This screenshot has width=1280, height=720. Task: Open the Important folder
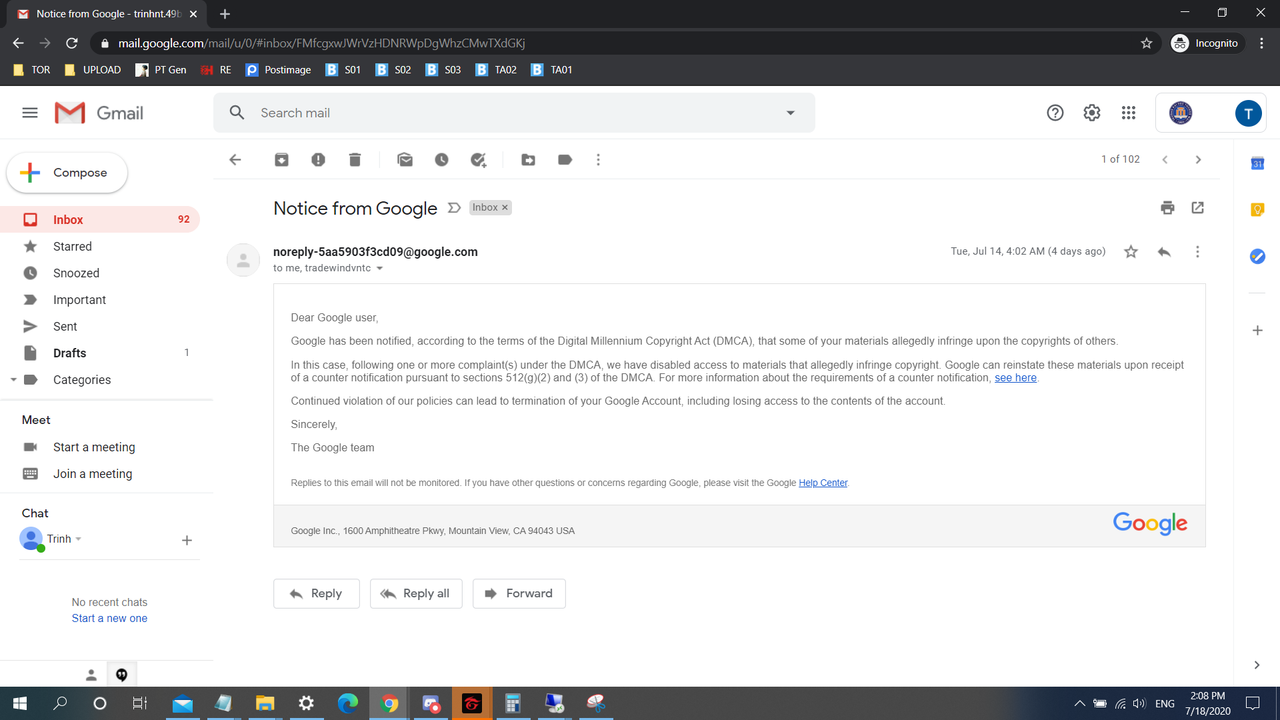tap(100, 300)
